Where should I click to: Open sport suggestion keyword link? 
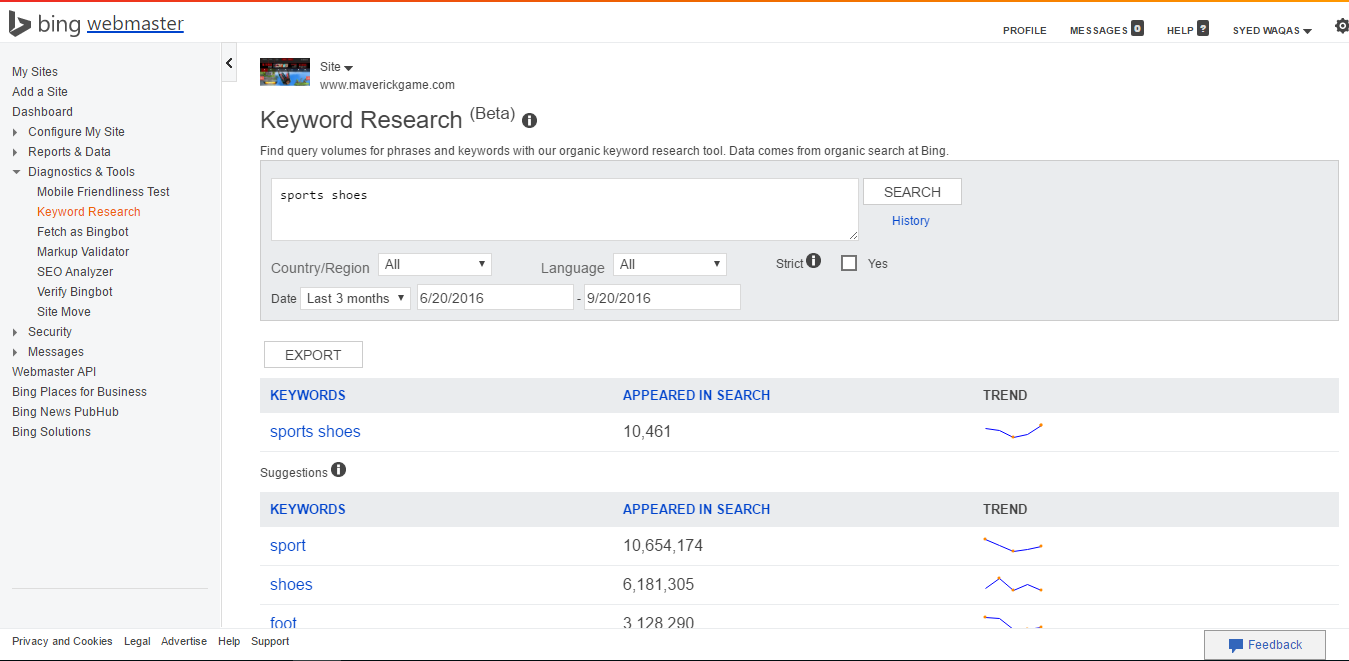(x=288, y=546)
